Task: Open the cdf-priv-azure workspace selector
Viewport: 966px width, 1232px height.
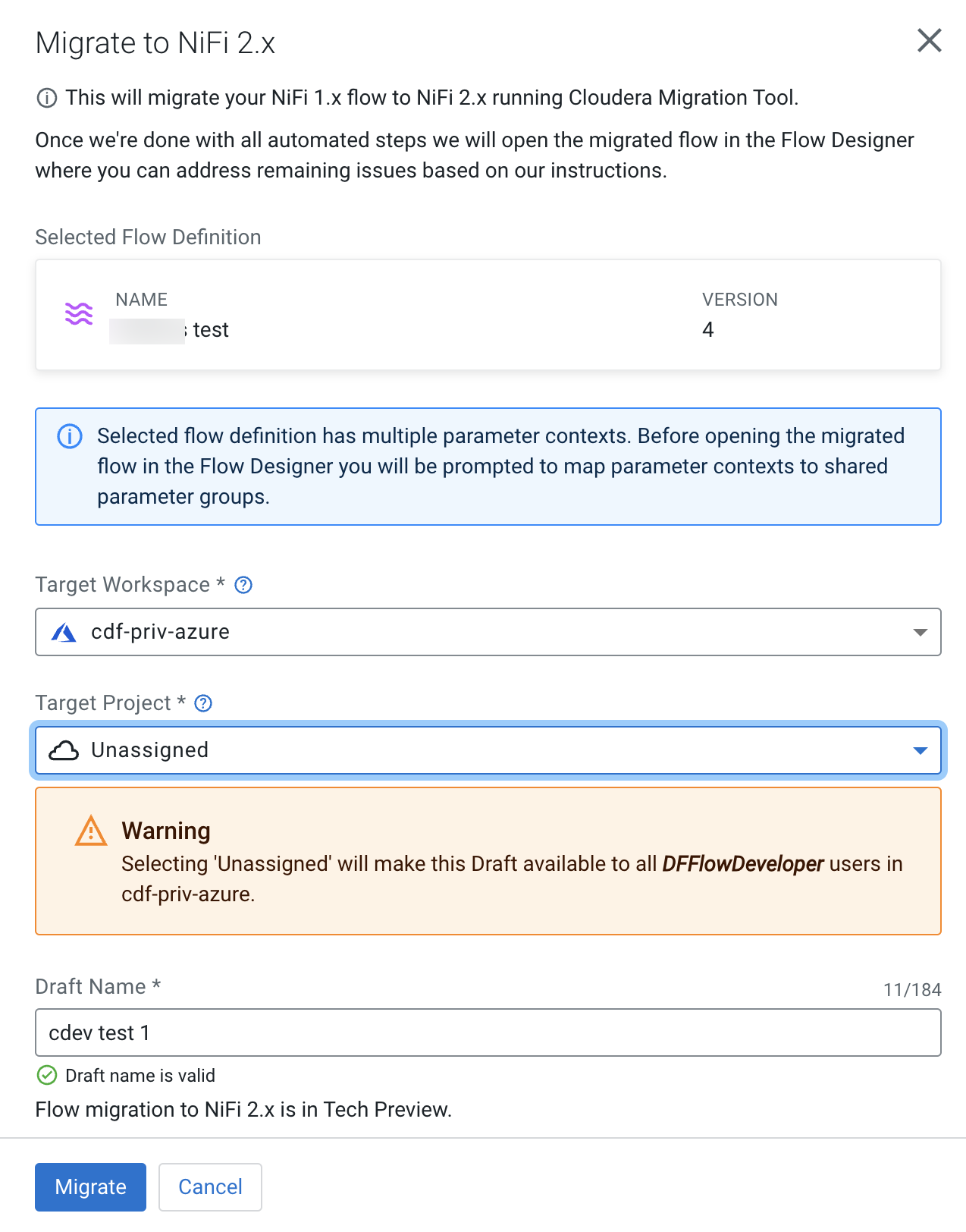Action: (485, 632)
